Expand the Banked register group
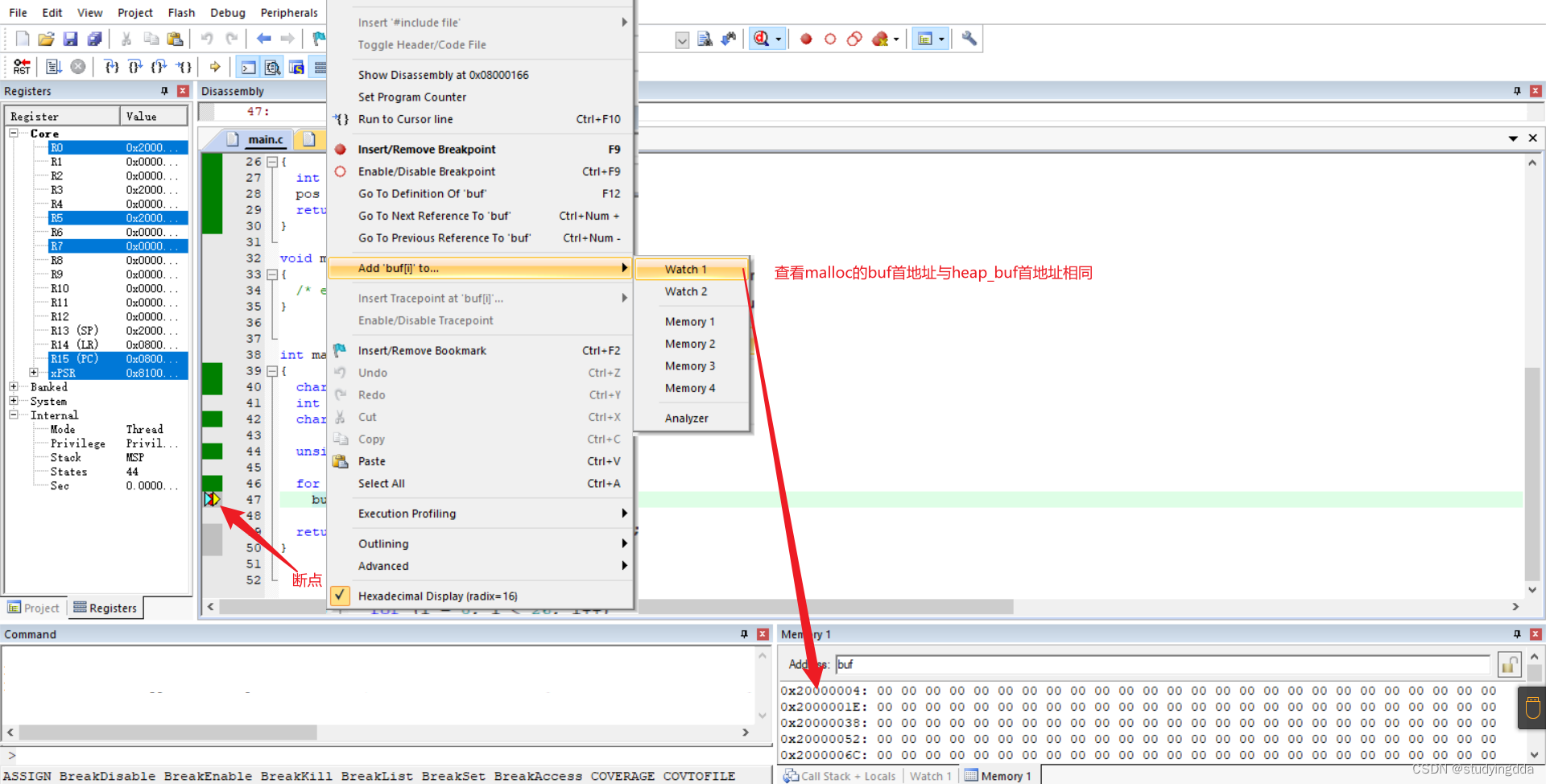The height and width of the screenshot is (784, 1546). 14,387
